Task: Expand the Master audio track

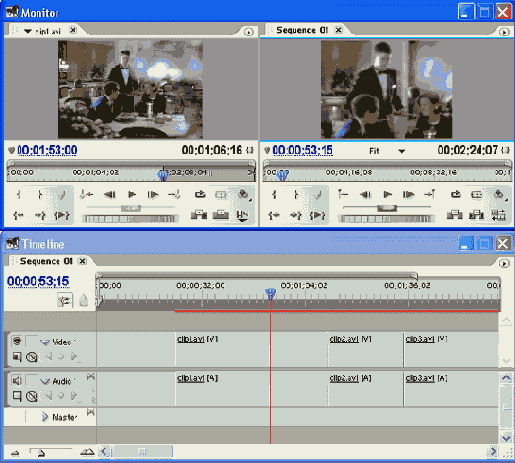Action: tap(45, 417)
